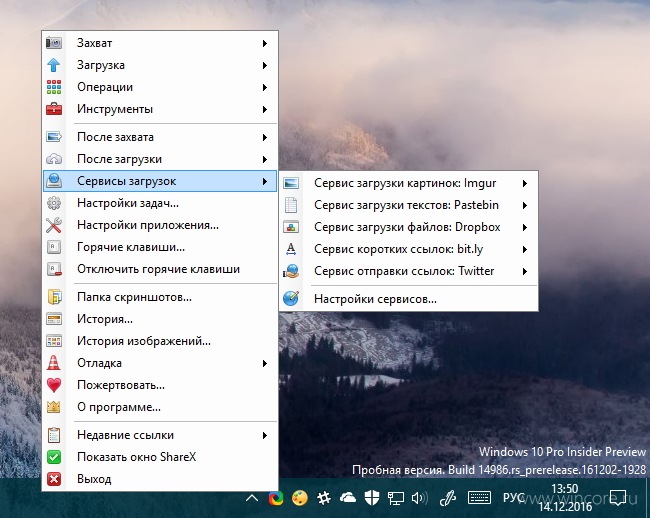The height and width of the screenshot is (518, 650).
Task: Open the taskbar clock showing 13:50
Action: click(565, 497)
